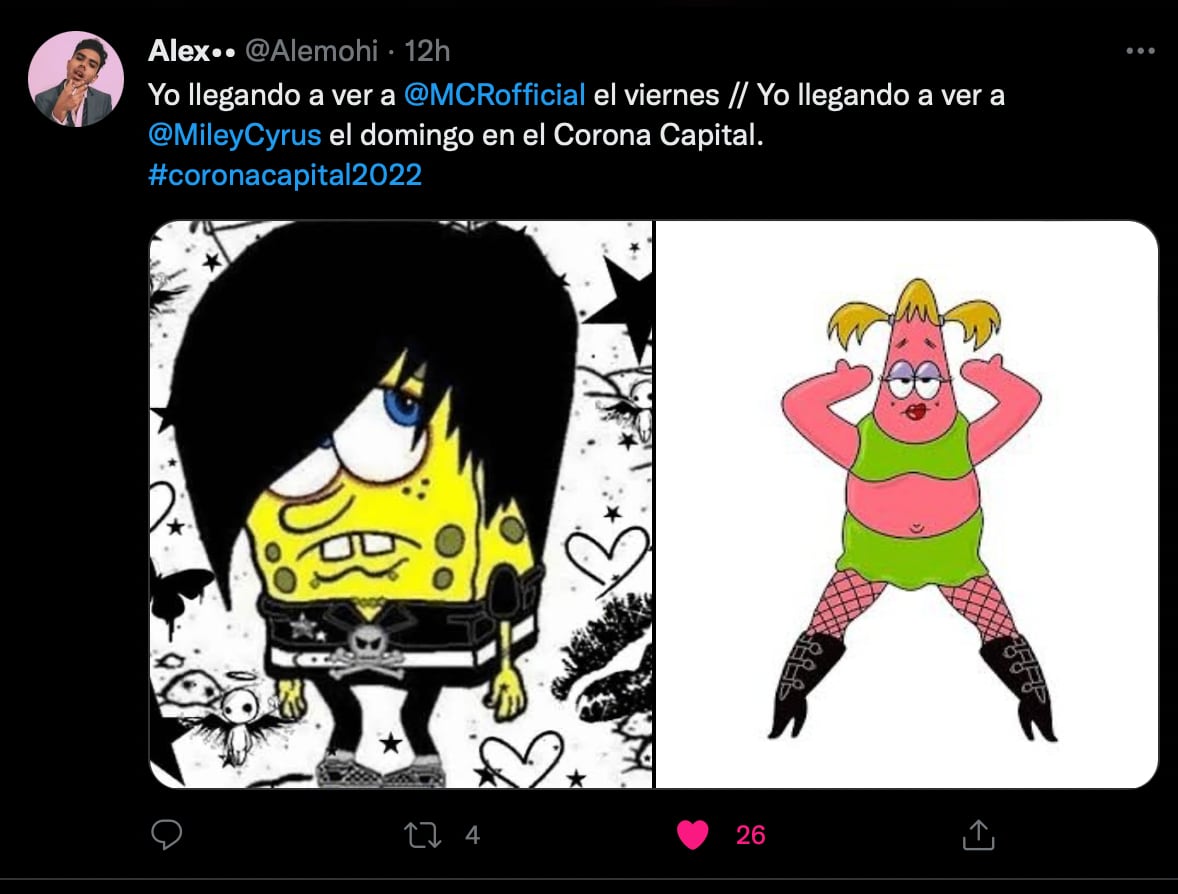This screenshot has height=894, width=1178.
Task: Click the @Alemohi username handle
Action: coord(311,51)
